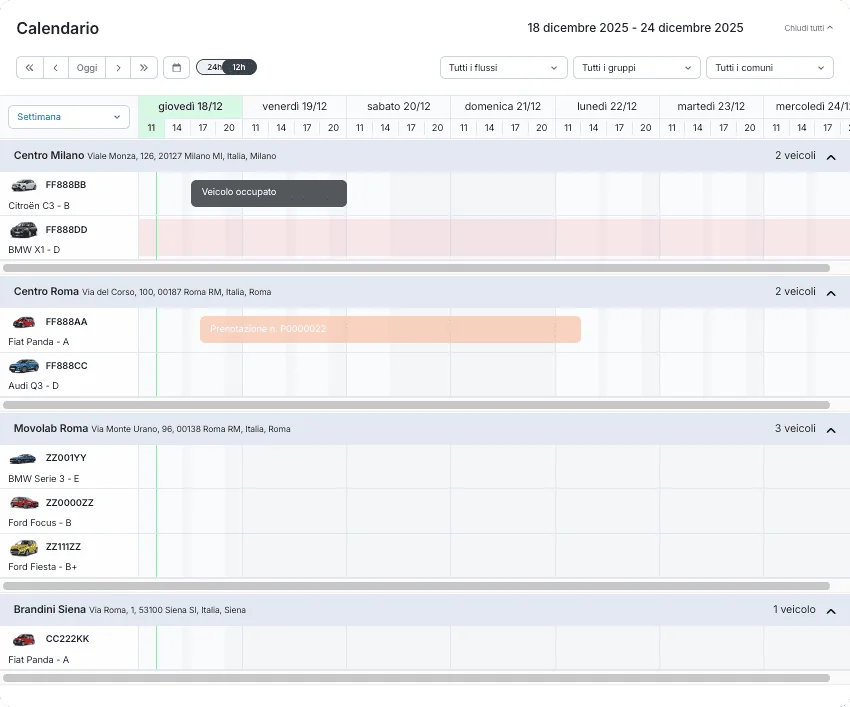The height and width of the screenshot is (707, 850).
Task: Jump back with the double left arrow
Action: [x=30, y=68]
